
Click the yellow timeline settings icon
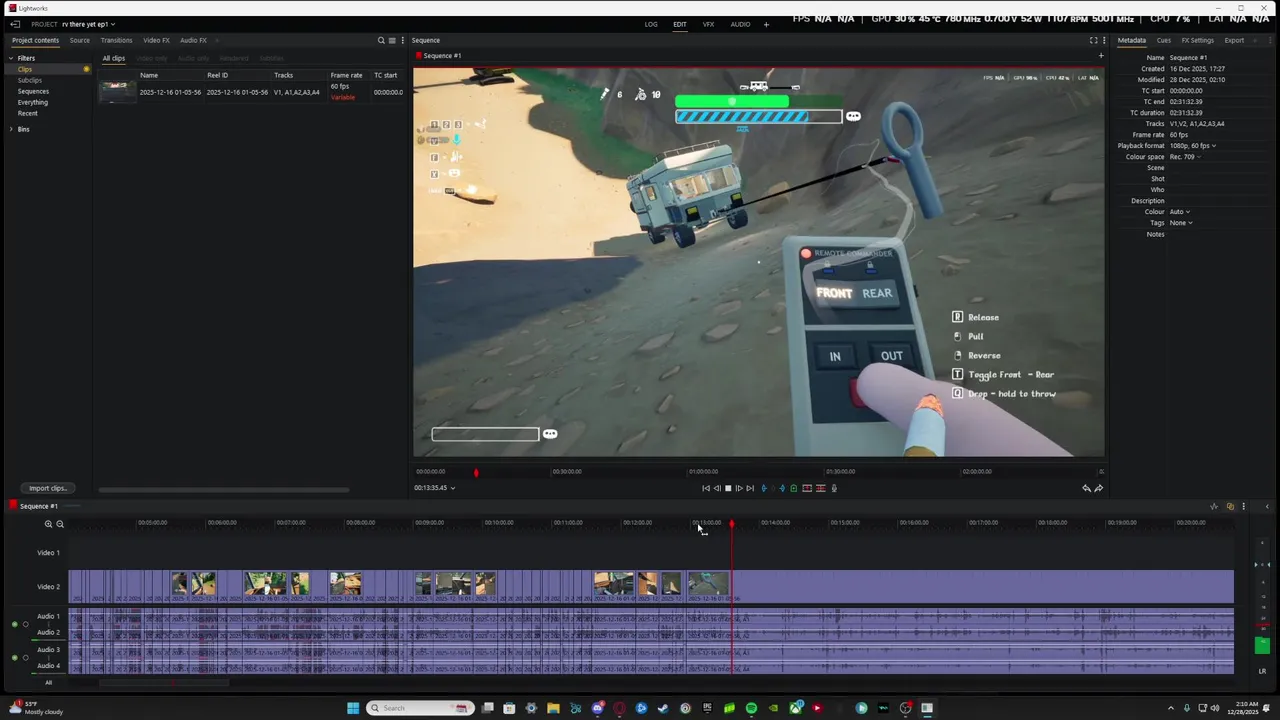(1230, 506)
